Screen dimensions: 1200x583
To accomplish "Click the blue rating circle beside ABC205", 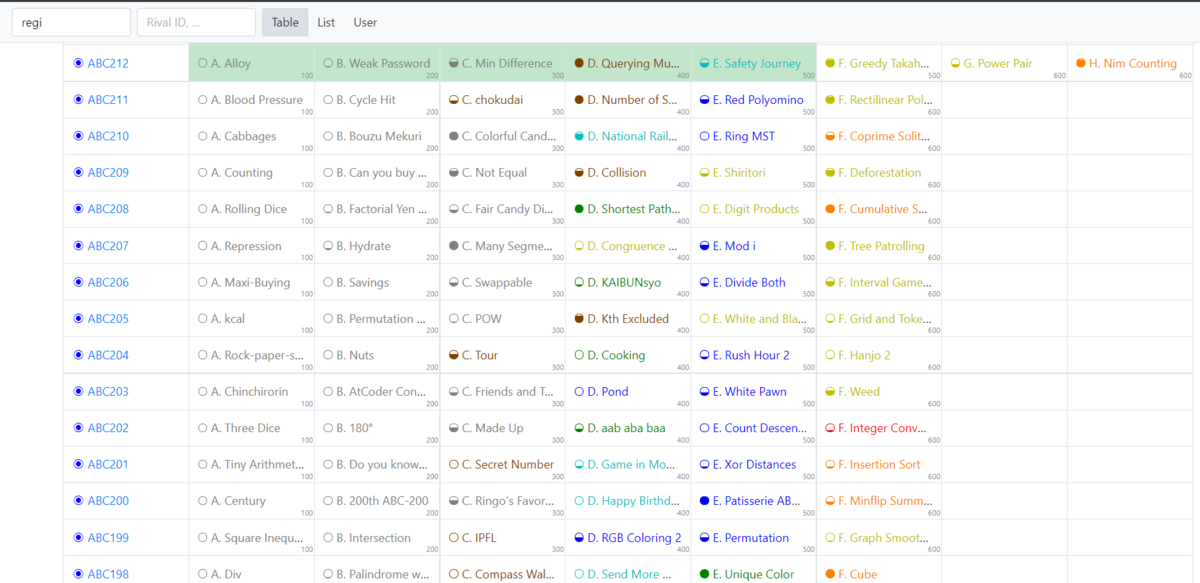I will click(x=78, y=319).
